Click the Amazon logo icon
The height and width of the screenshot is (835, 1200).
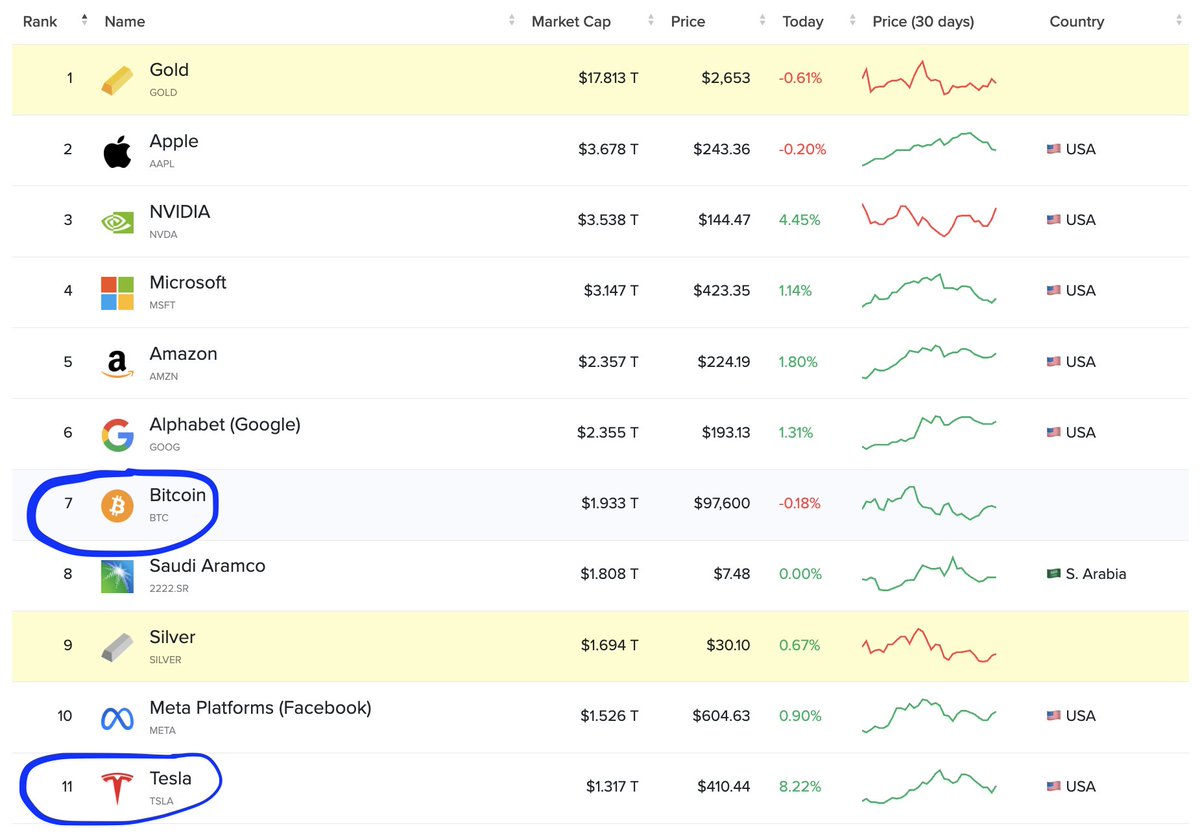coord(117,363)
